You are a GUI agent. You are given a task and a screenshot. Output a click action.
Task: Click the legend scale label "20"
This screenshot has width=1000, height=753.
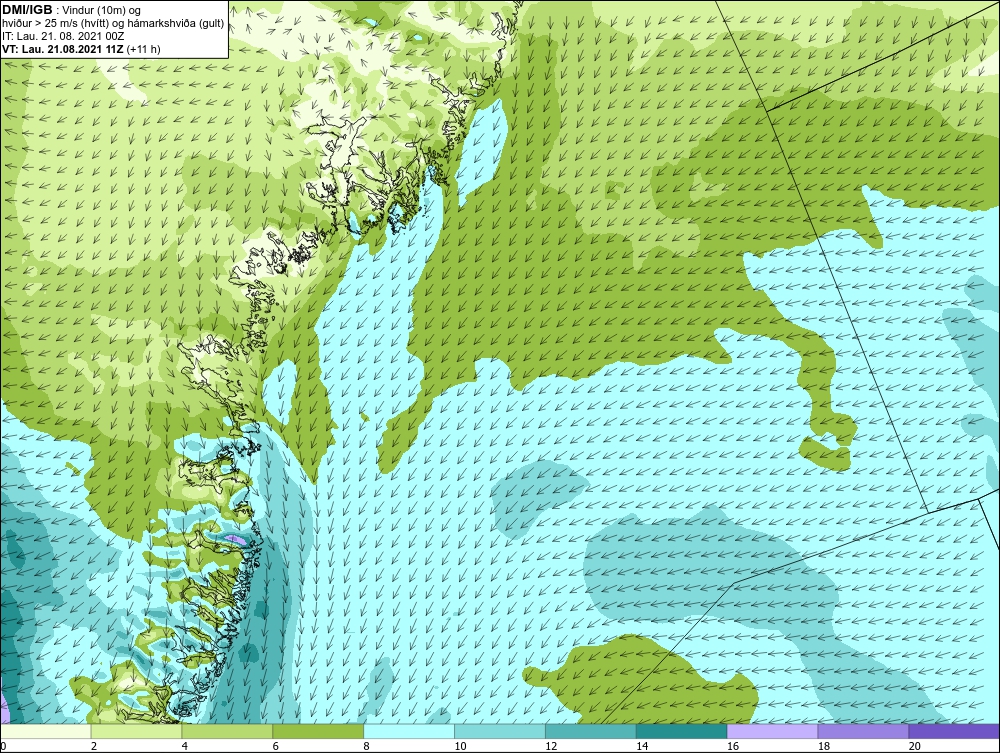(915, 746)
